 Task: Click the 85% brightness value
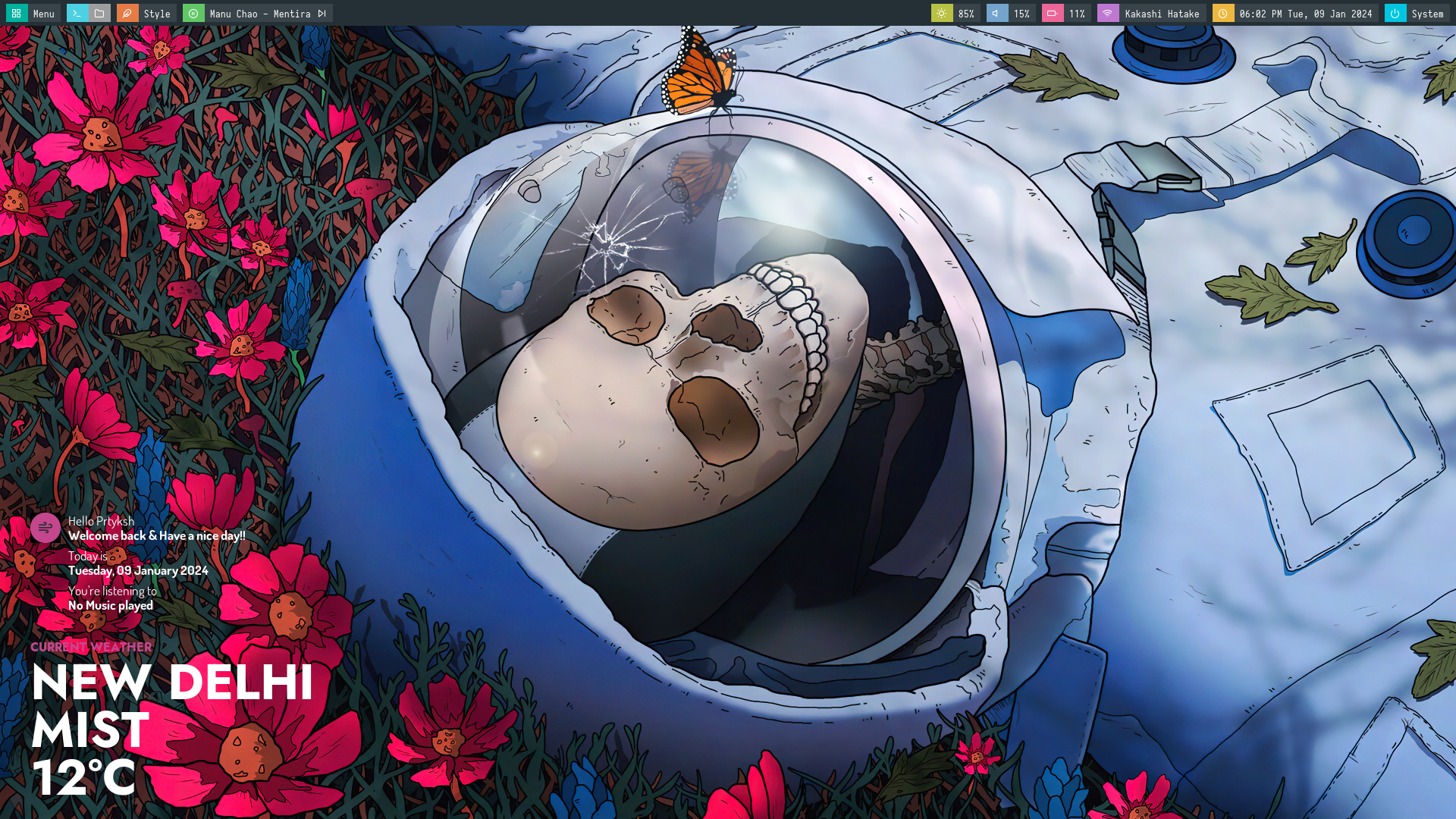pyautogui.click(x=966, y=14)
